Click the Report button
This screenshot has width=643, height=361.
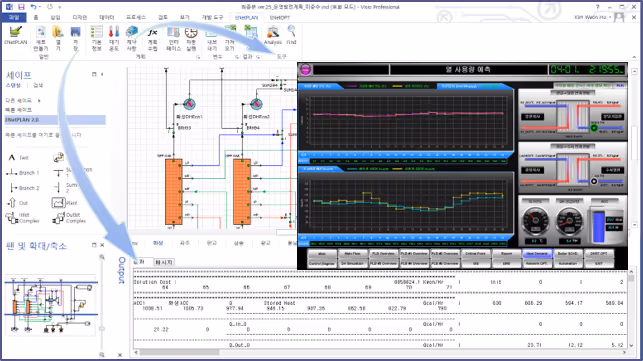pyautogui.click(x=506, y=254)
